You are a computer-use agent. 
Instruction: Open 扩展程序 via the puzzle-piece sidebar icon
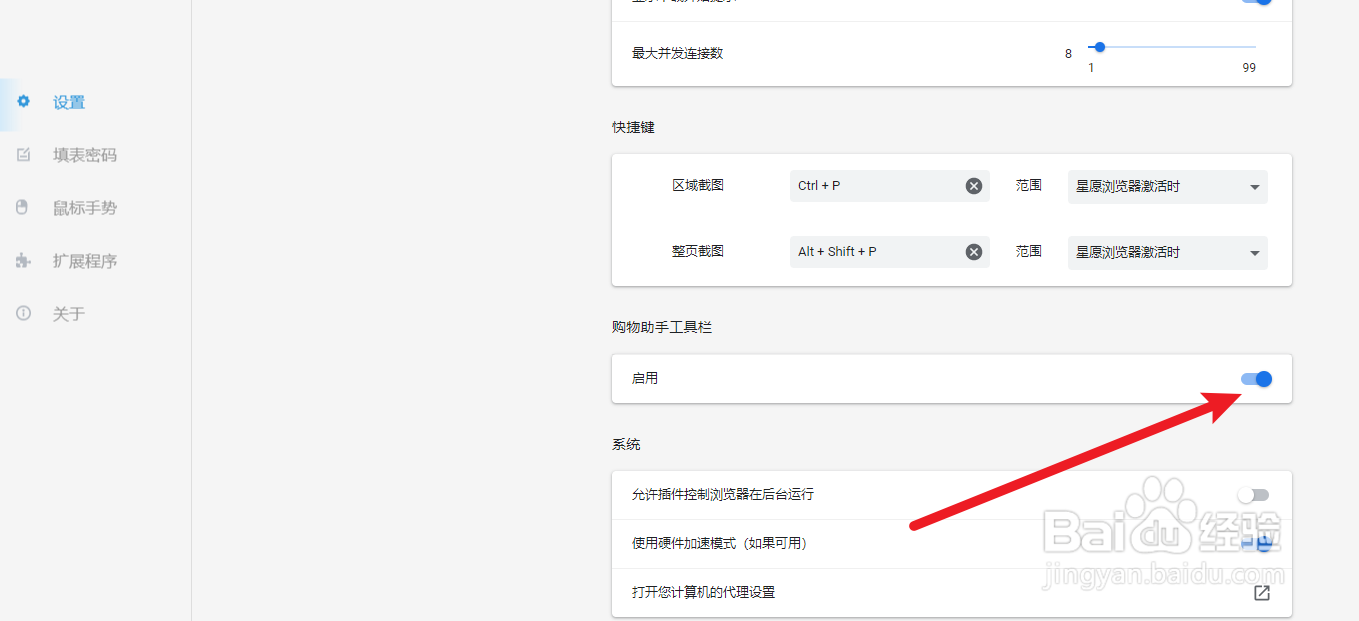[x=22, y=260]
